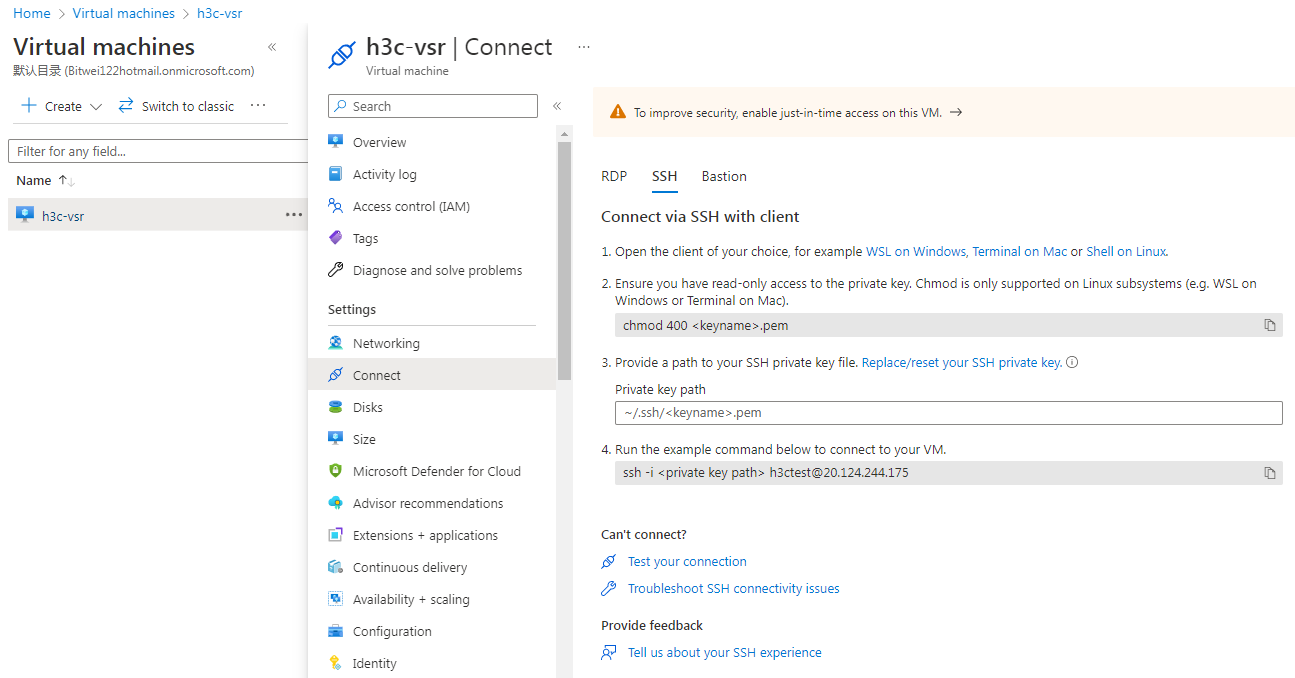Click the chmod 400 command text

pos(706,325)
